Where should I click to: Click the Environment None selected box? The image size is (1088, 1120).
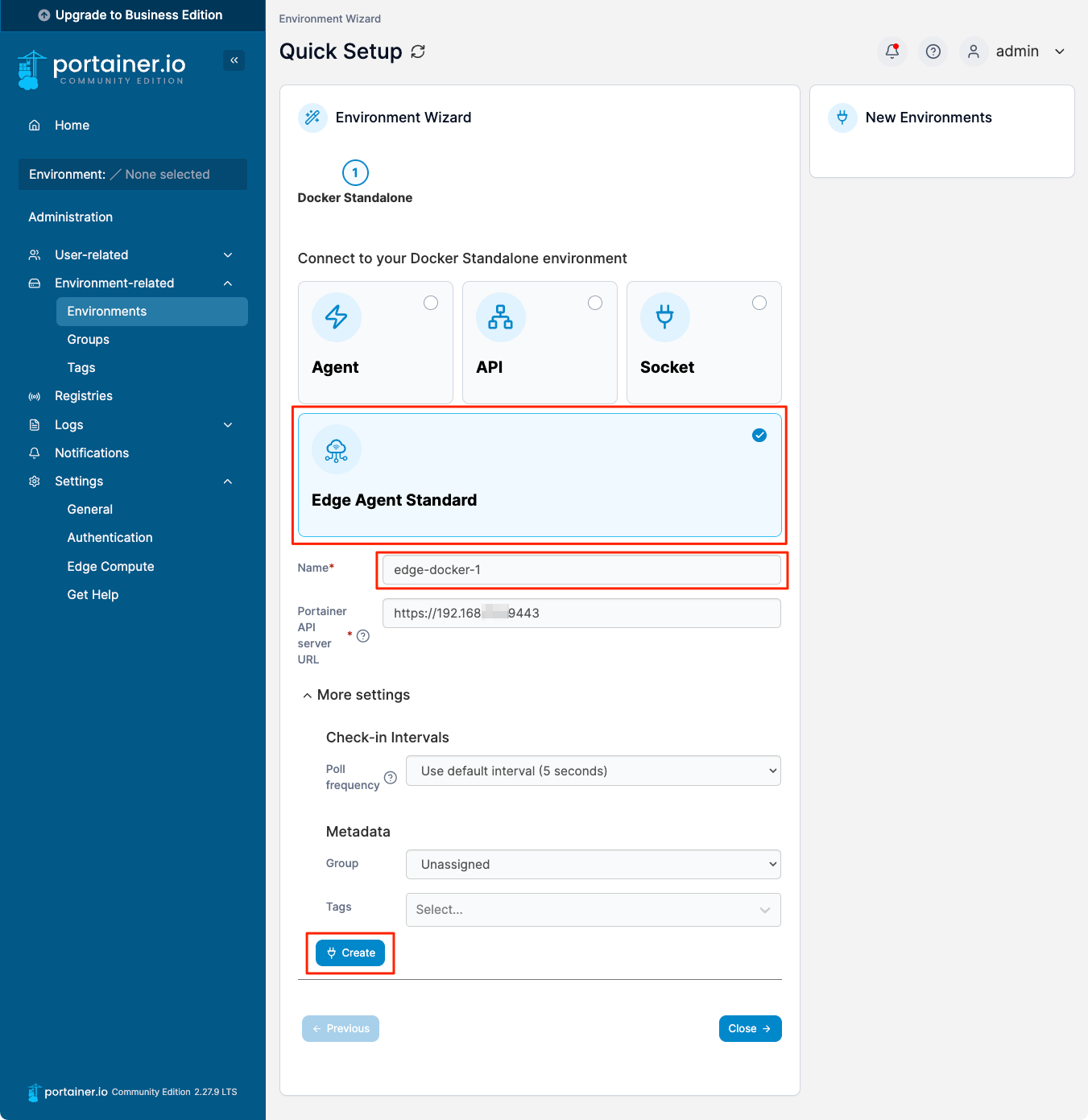tap(133, 175)
